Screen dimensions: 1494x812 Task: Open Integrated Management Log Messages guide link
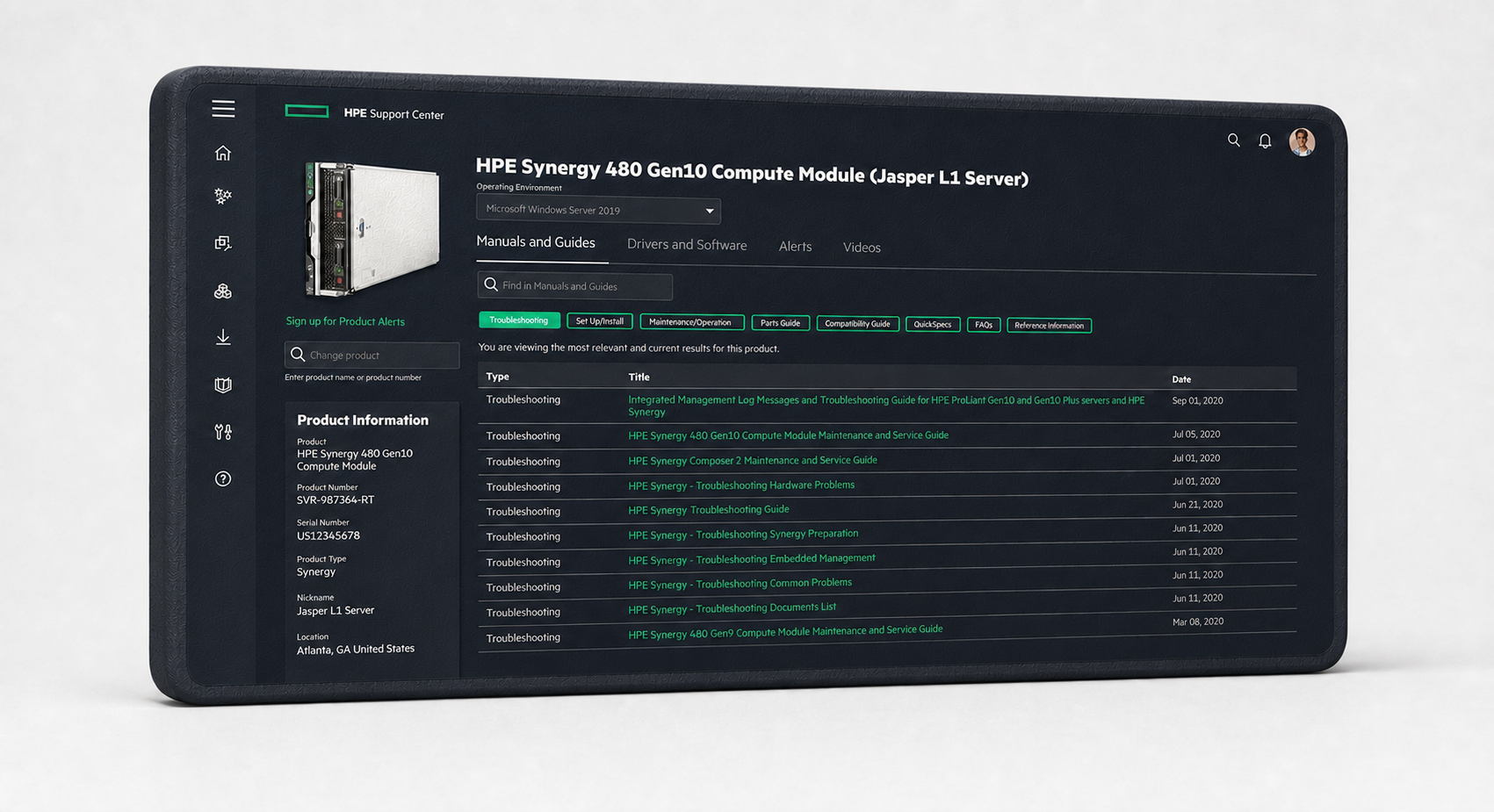886,406
